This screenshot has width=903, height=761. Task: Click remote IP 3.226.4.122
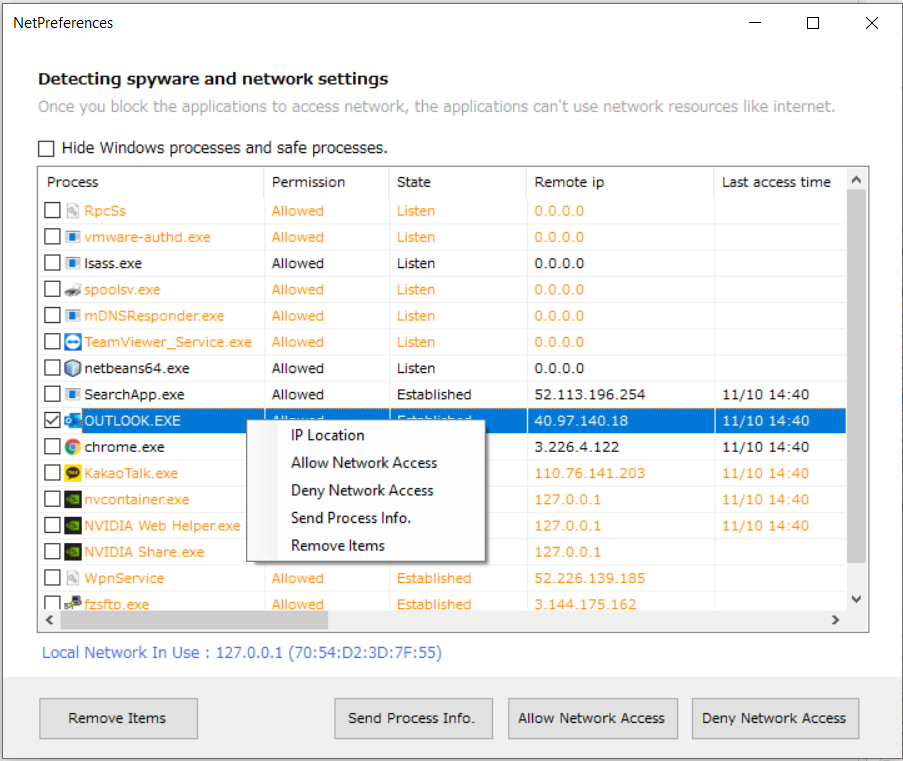pos(576,447)
